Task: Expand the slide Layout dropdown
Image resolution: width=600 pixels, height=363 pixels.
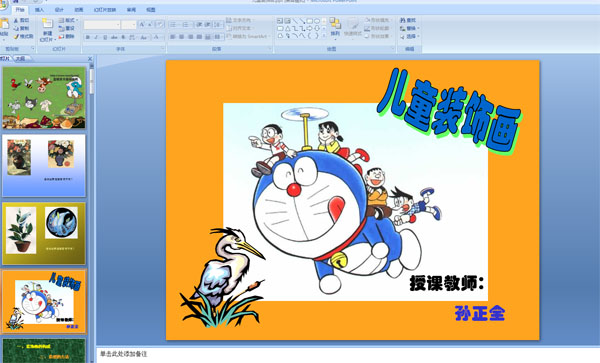Action: 68,20
